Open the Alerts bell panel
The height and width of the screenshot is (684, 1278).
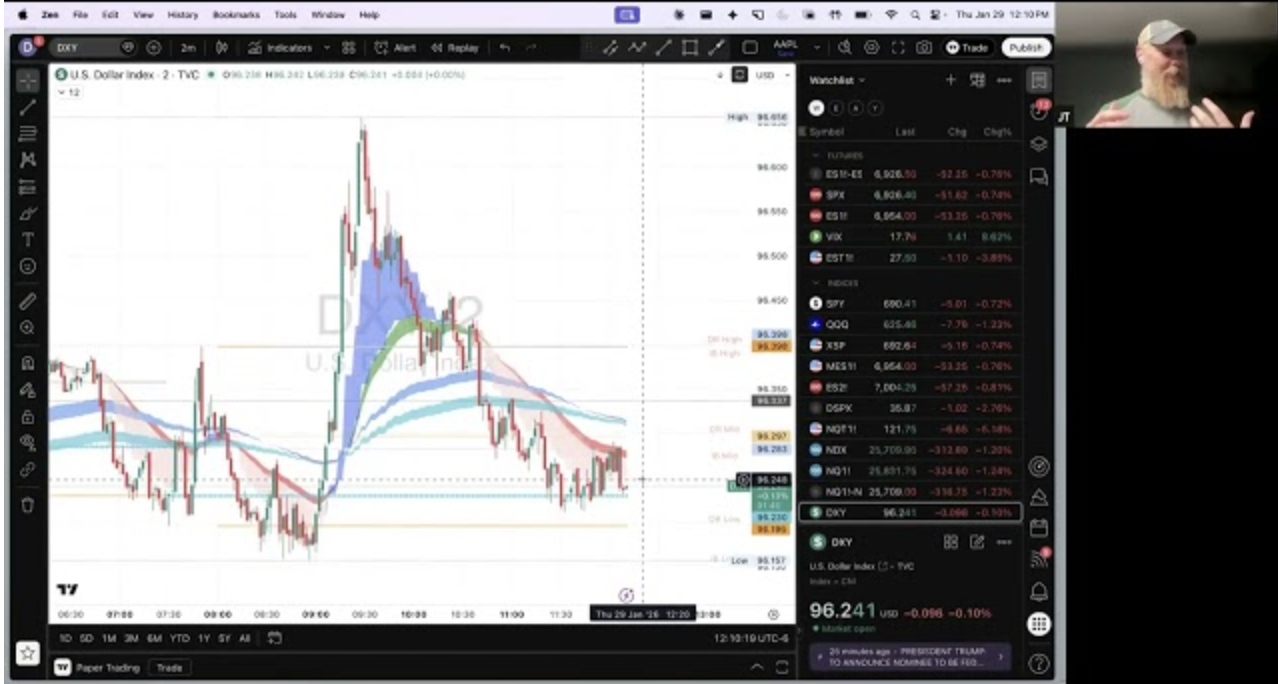tap(1039, 591)
